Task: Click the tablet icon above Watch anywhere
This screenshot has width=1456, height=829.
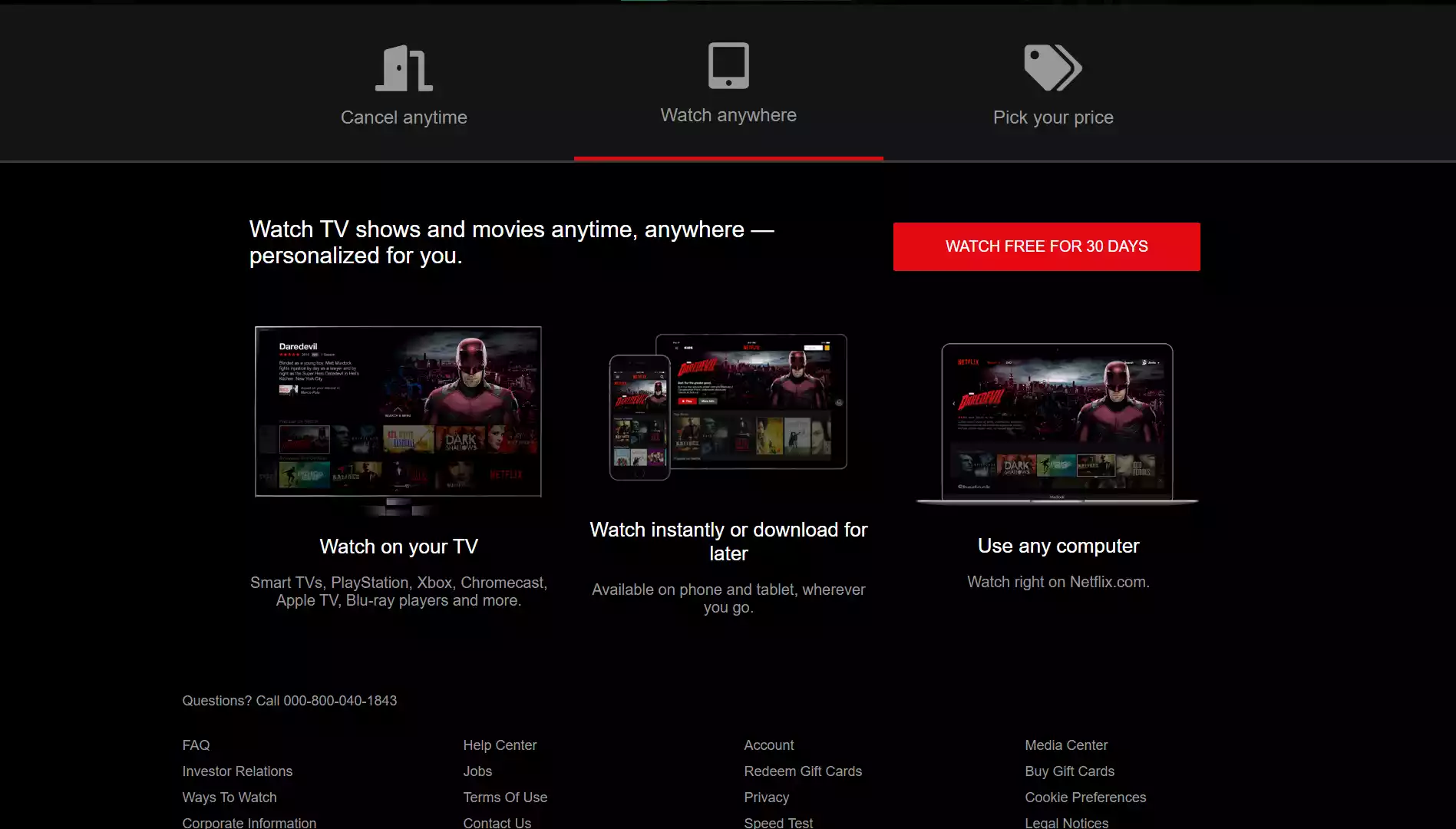Action: [x=728, y=65]
